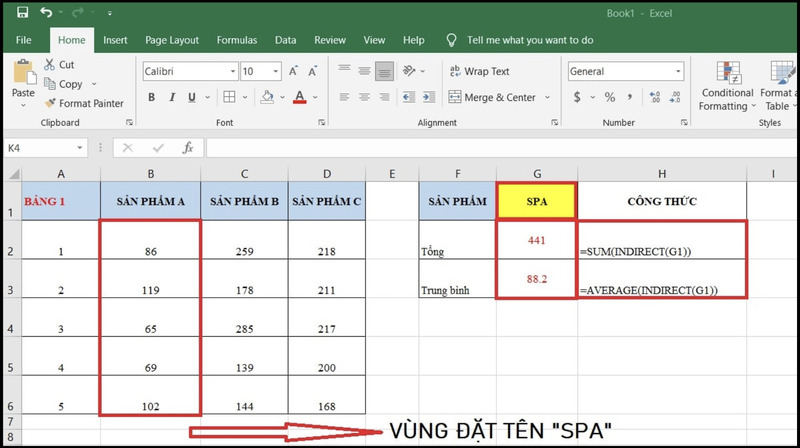Open the File tab
Screen dimensions: 800x448
[x=23, y=40]
